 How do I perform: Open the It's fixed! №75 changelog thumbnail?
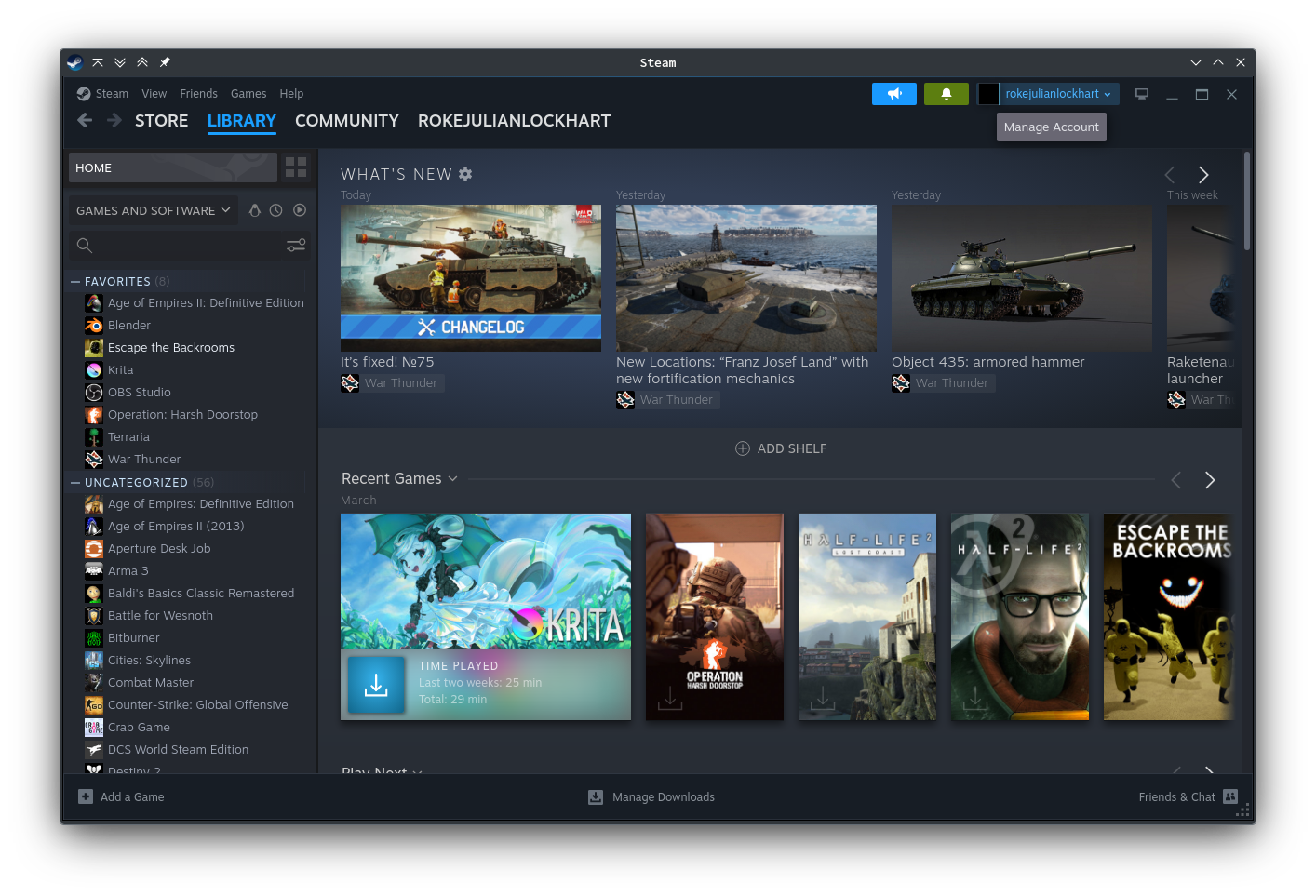click(471, 278)
